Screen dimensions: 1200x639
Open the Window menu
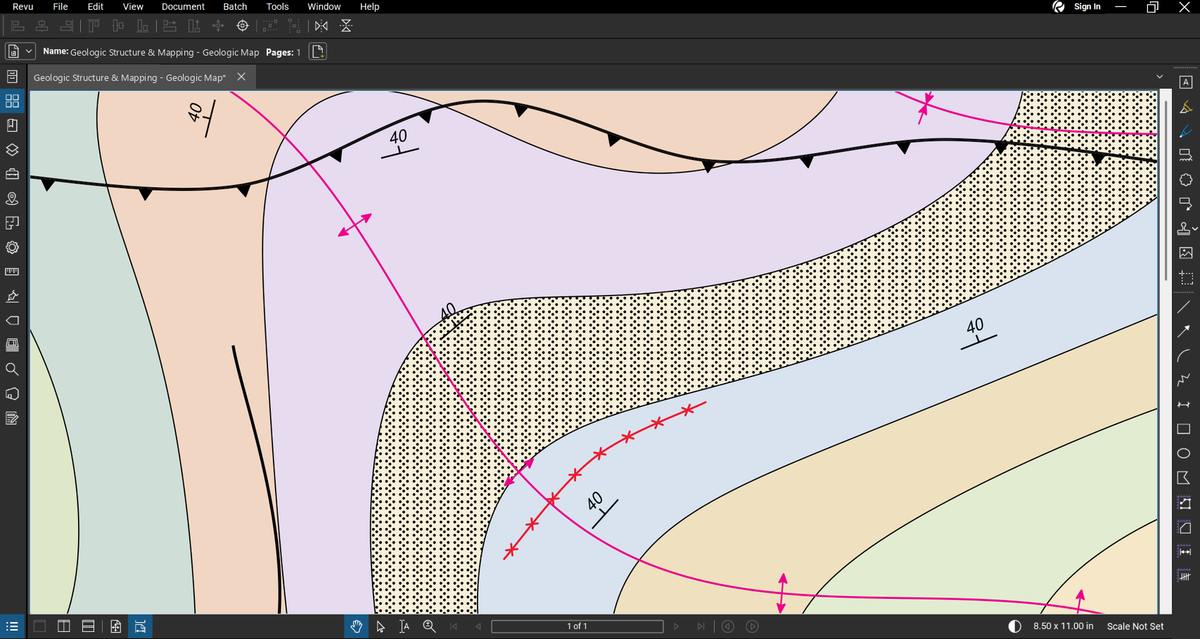[x=324, y=7]
